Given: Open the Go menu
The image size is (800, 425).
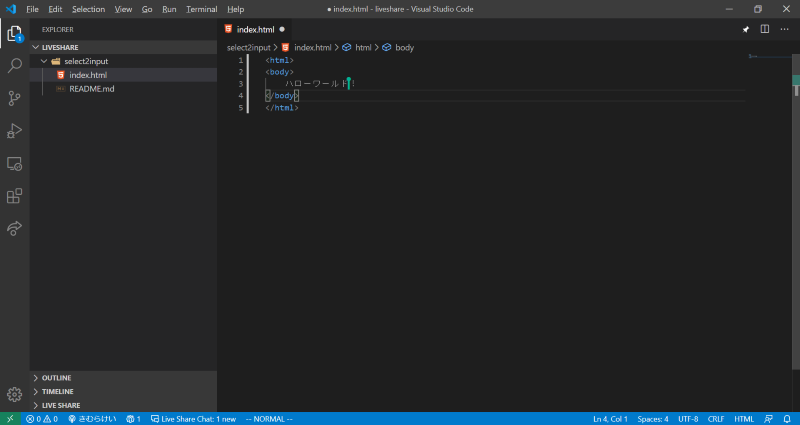Looking at the screenshot, I should point(147,9).
